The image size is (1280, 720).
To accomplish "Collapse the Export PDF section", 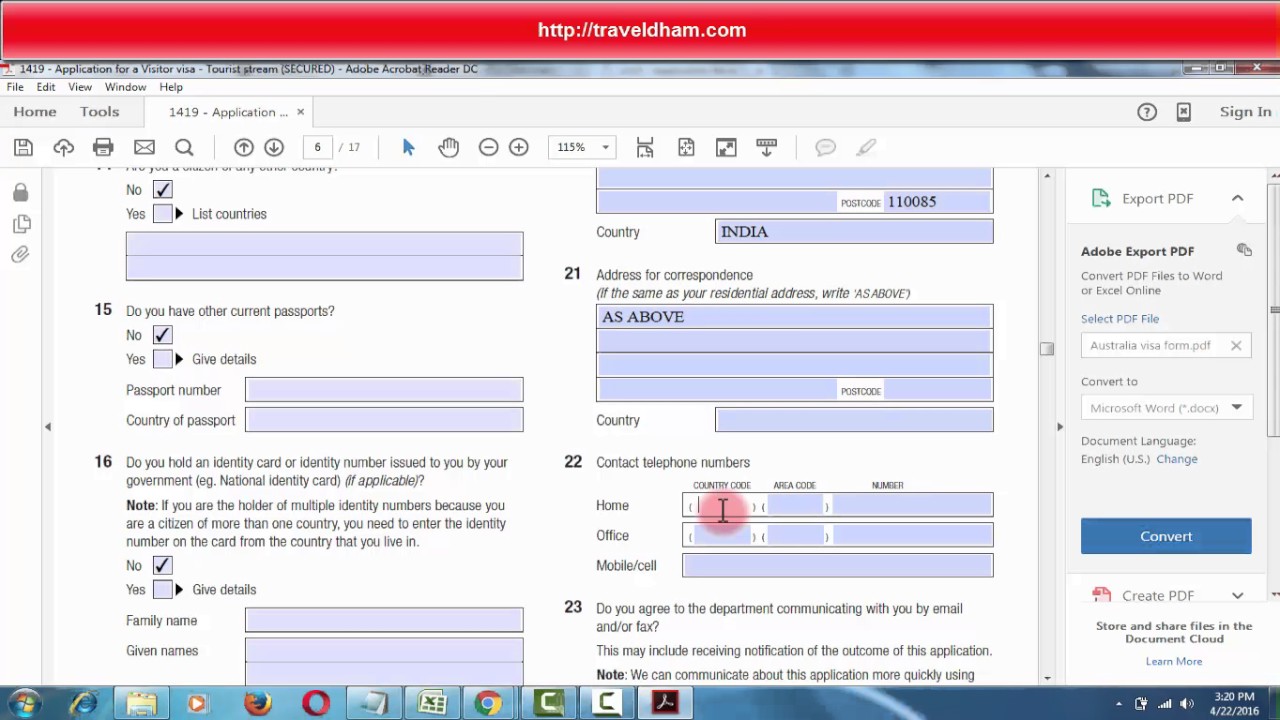I will [x=1237, y=198].
